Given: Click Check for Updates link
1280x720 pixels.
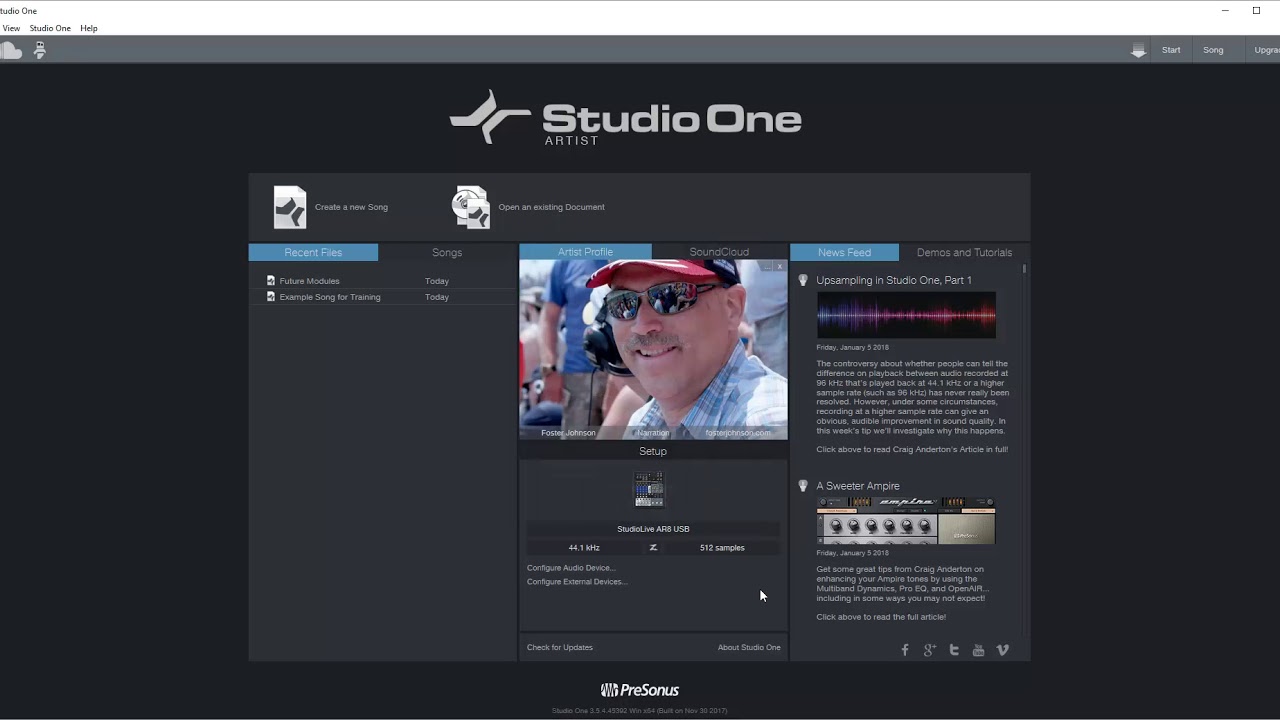Looking at the screenshot, I should [560, 647].
